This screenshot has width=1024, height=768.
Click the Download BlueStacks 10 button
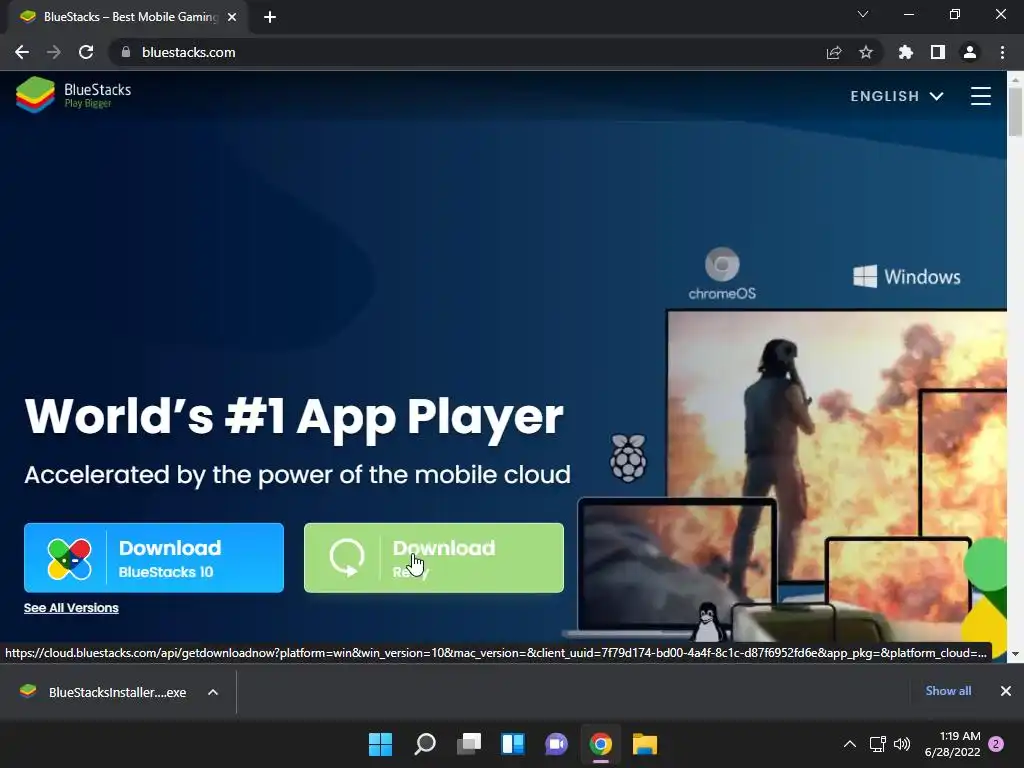click(x=154, y=558)
